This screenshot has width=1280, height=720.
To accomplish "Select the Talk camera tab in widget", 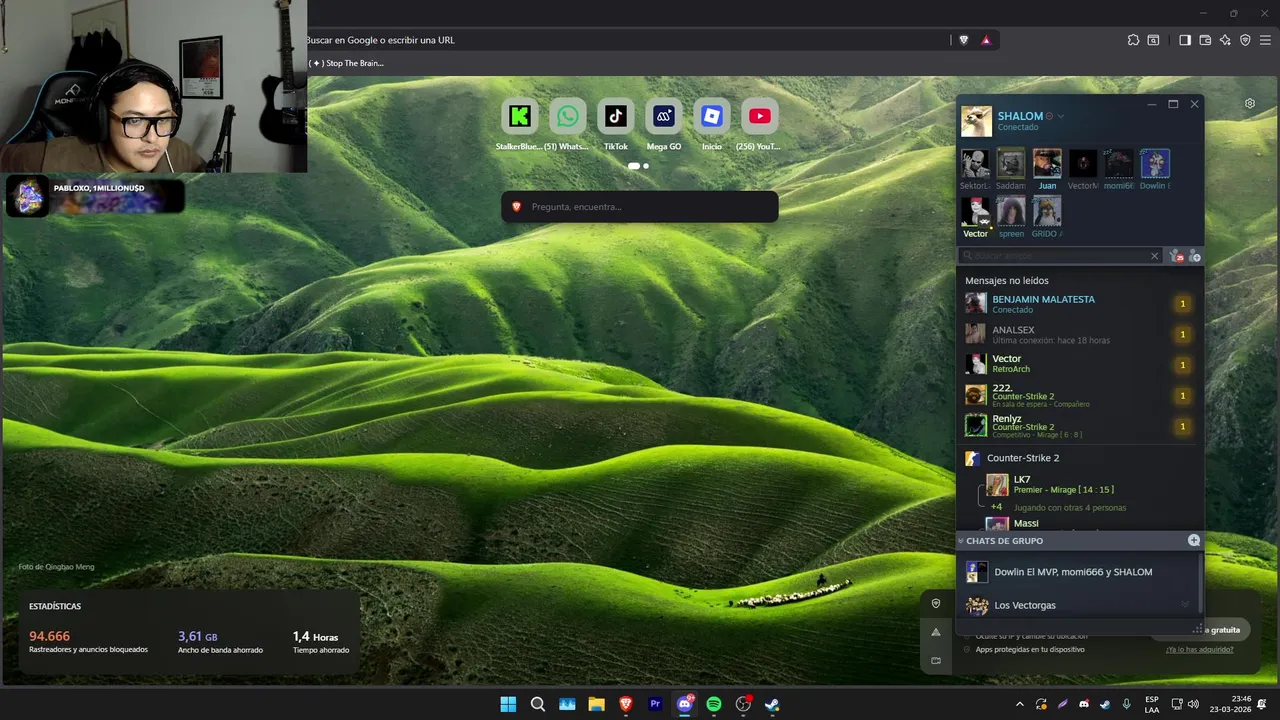I will 936,660.
